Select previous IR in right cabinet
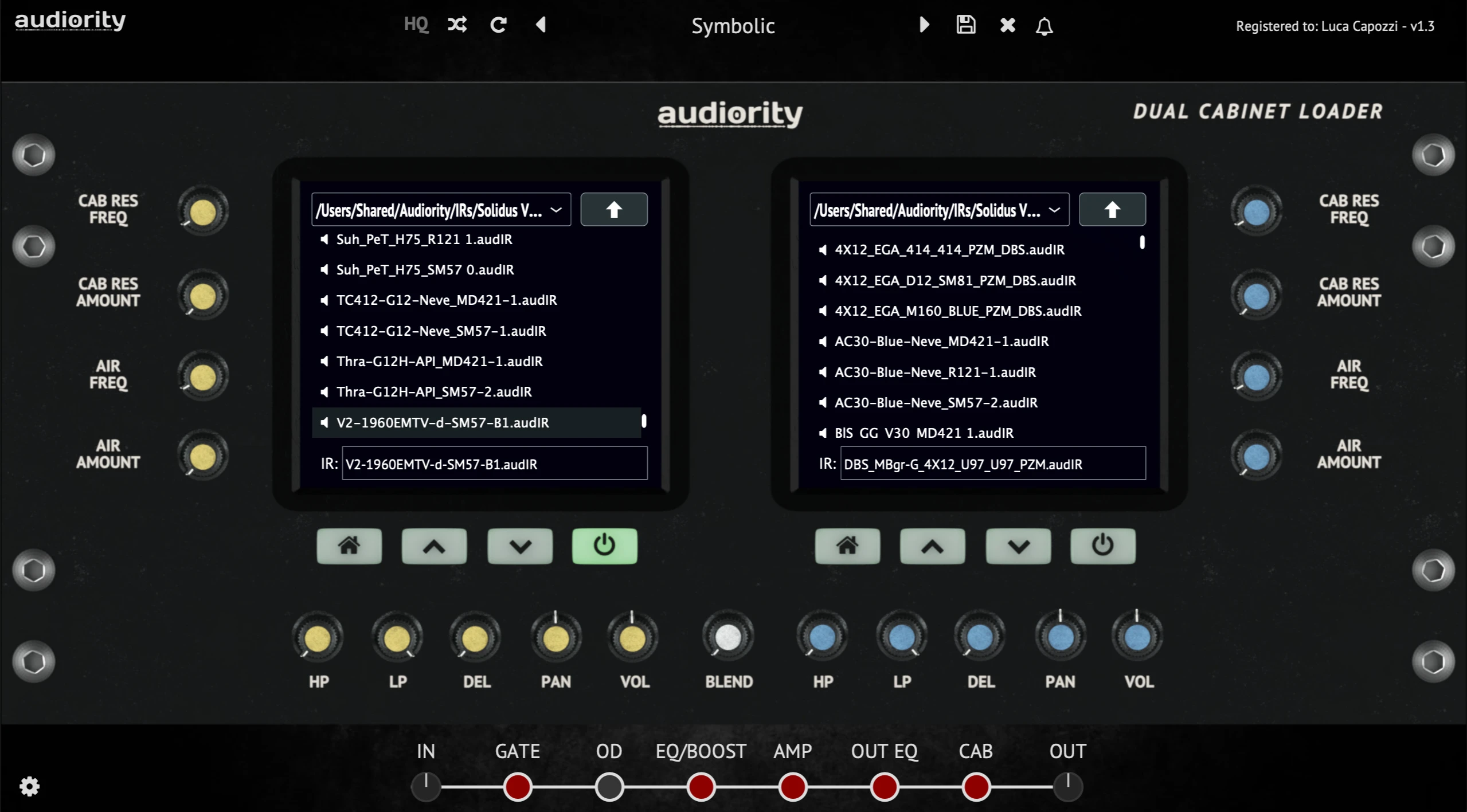The width and height of the screenshot is (1467, 812). point(932,546)
